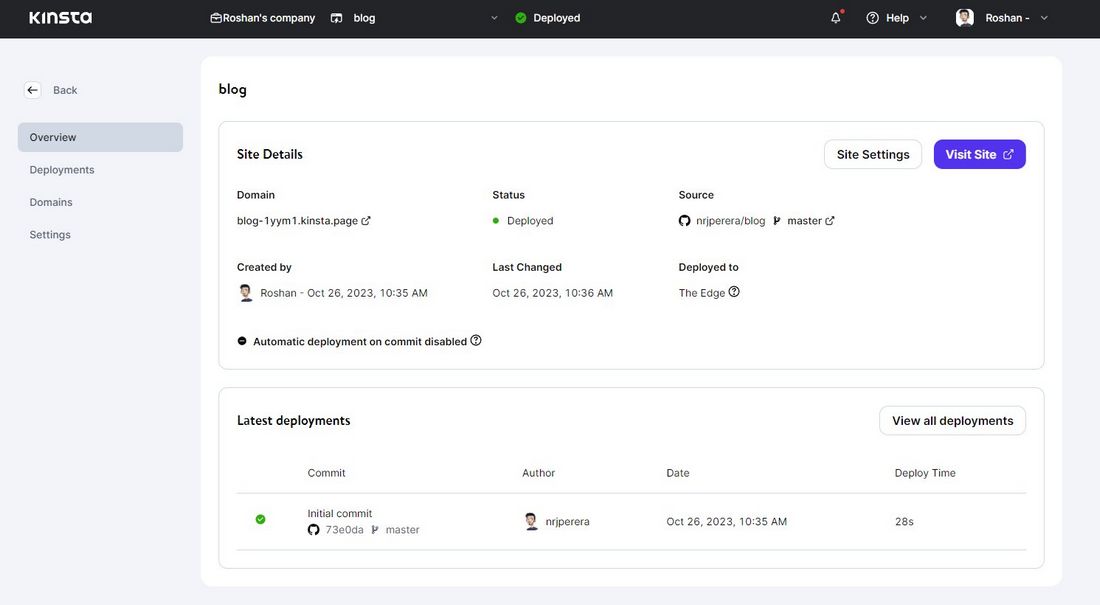1100x605 pixels.
Task: Click the Deployed status text in the header
Action: pyautogui.click(x=556, y=18)
